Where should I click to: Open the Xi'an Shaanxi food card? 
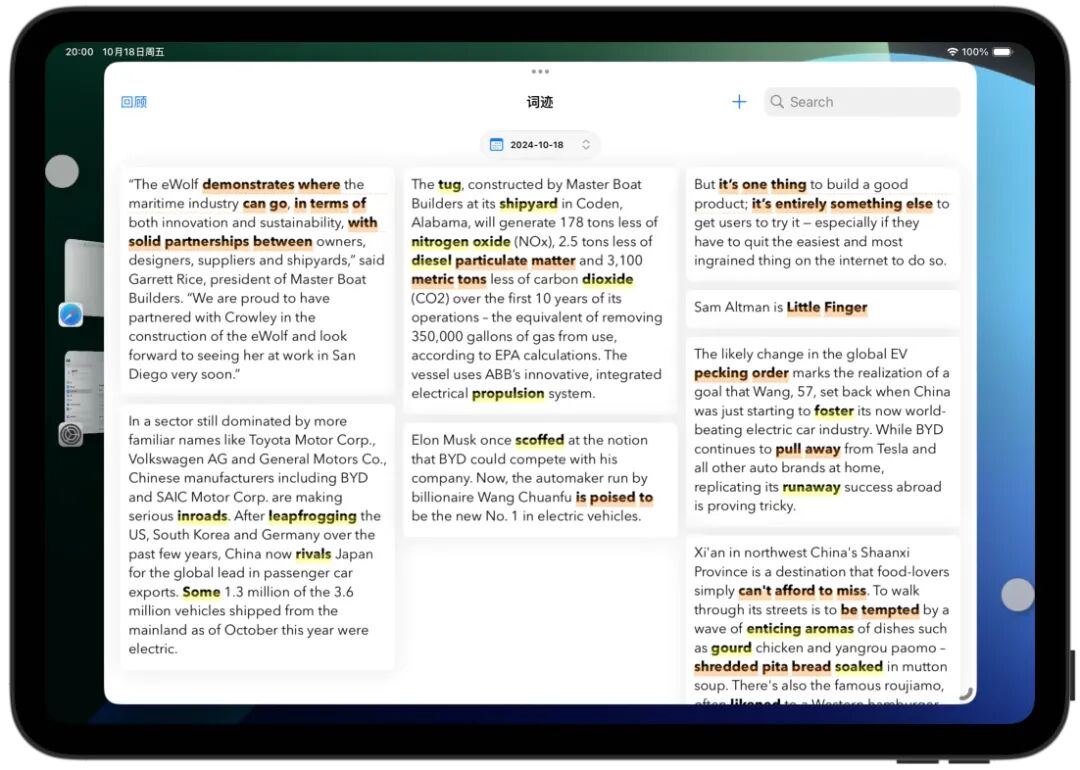822,620
